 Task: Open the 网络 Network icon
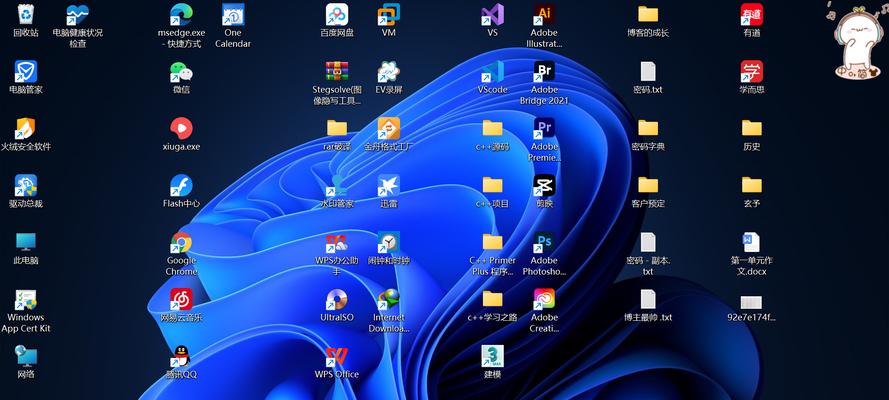(26, 356)
